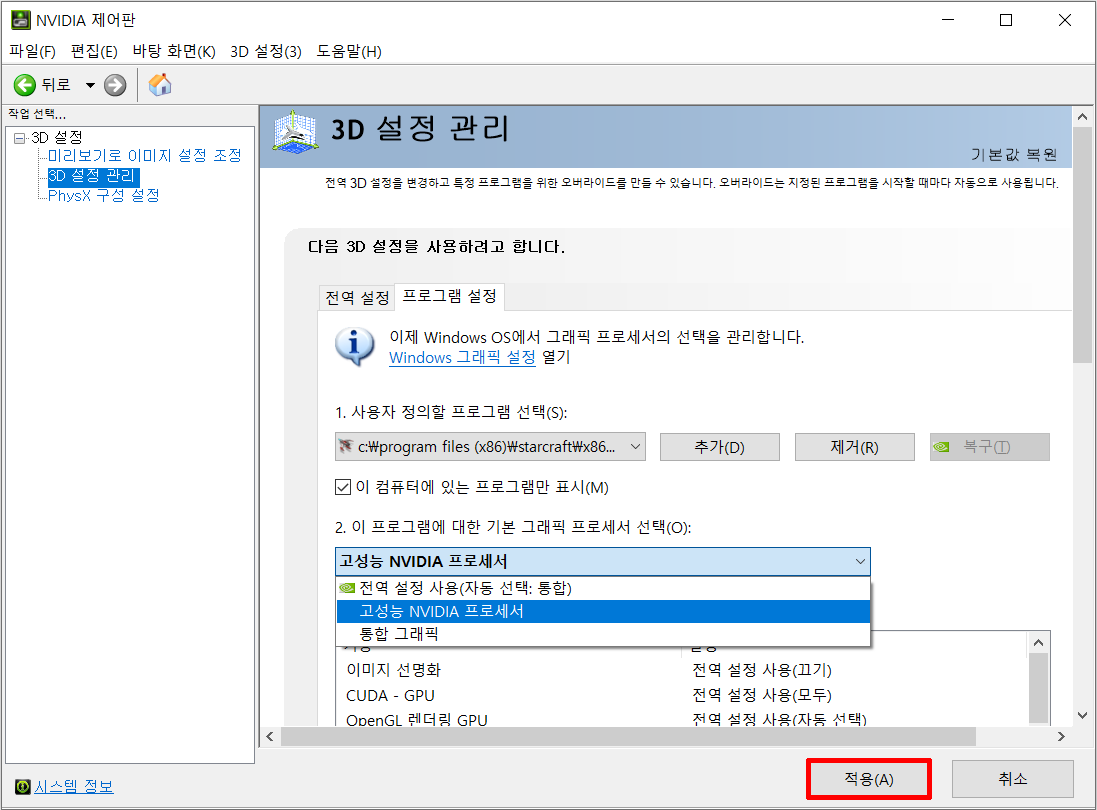Open the Back history dropdown arrow
1097x810 pixels.
tap(90, 85)
